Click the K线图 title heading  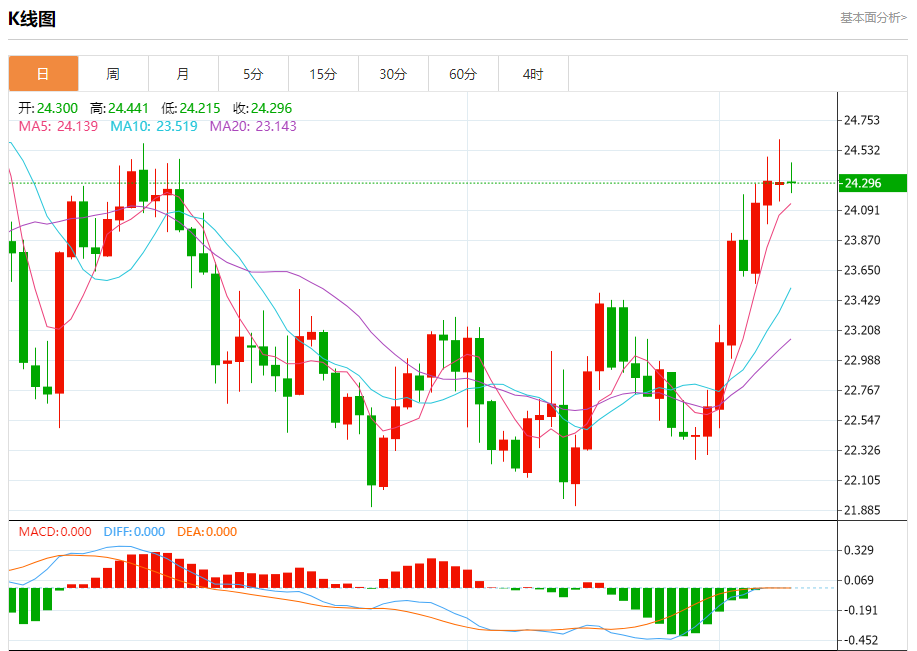tap(32, 19)
